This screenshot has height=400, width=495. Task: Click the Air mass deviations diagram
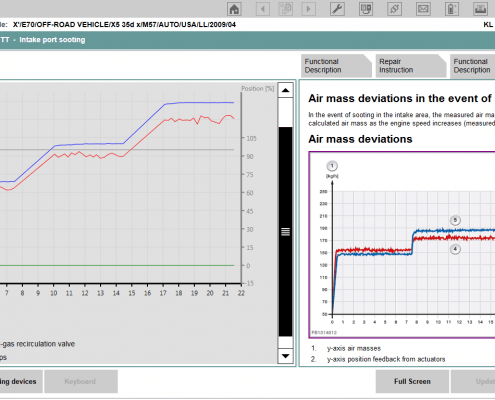coord(402,245)
